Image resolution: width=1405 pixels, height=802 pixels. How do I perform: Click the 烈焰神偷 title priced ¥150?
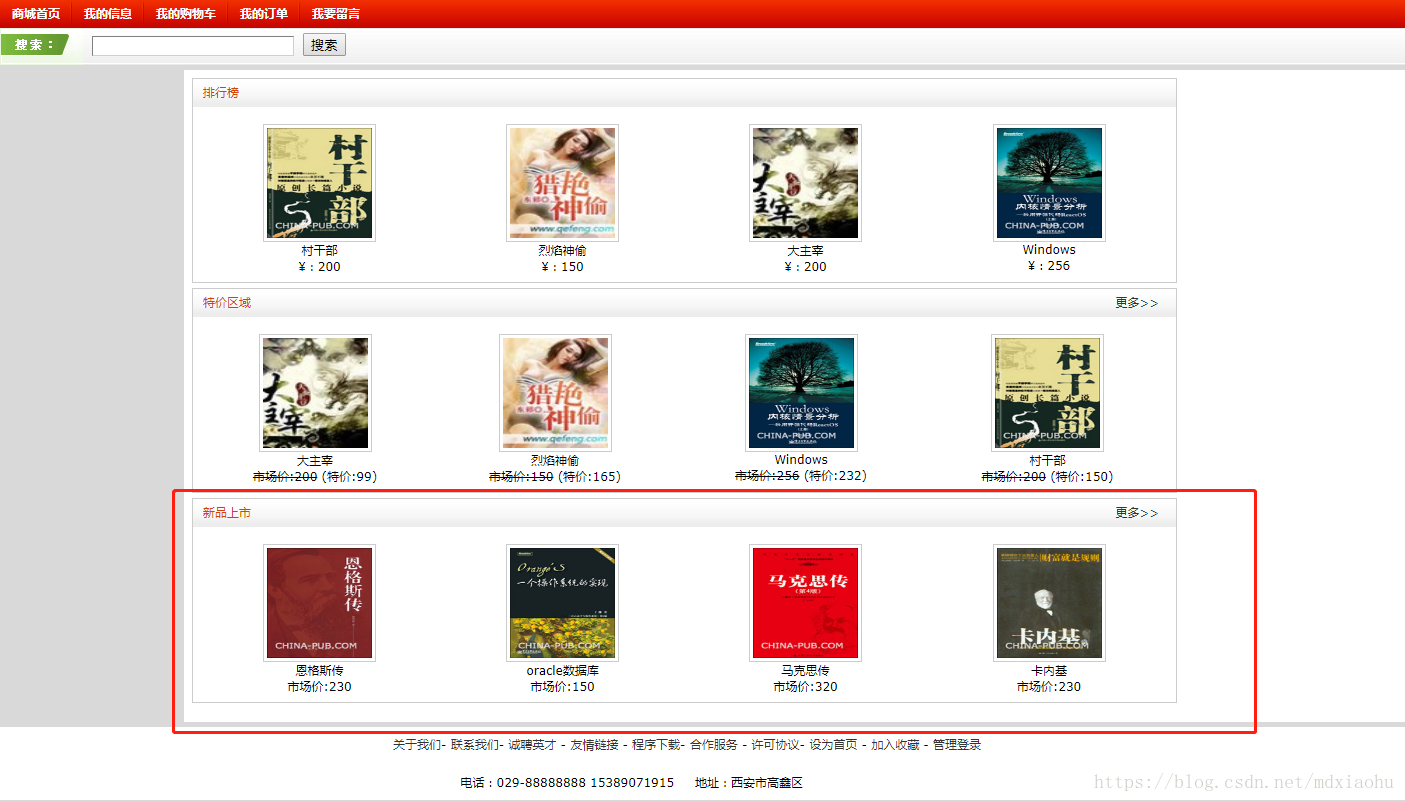[562, 250]
